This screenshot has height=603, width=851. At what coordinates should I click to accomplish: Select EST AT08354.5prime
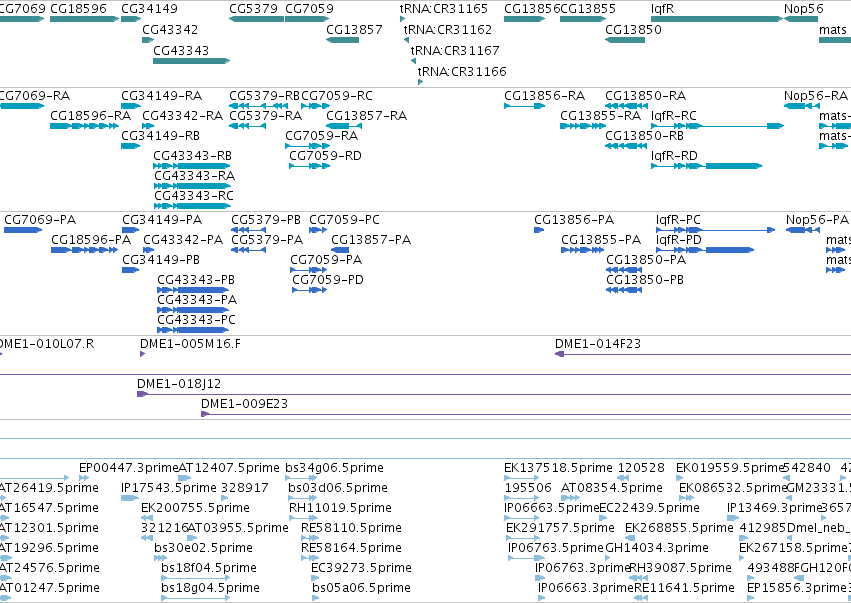(612, 488)
